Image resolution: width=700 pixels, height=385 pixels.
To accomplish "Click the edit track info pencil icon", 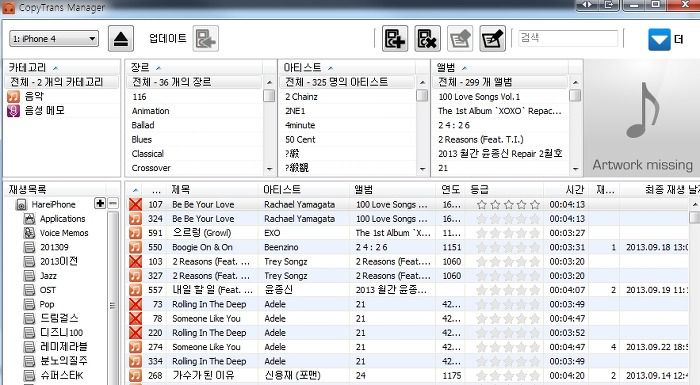I will click(x=492, y=39).
